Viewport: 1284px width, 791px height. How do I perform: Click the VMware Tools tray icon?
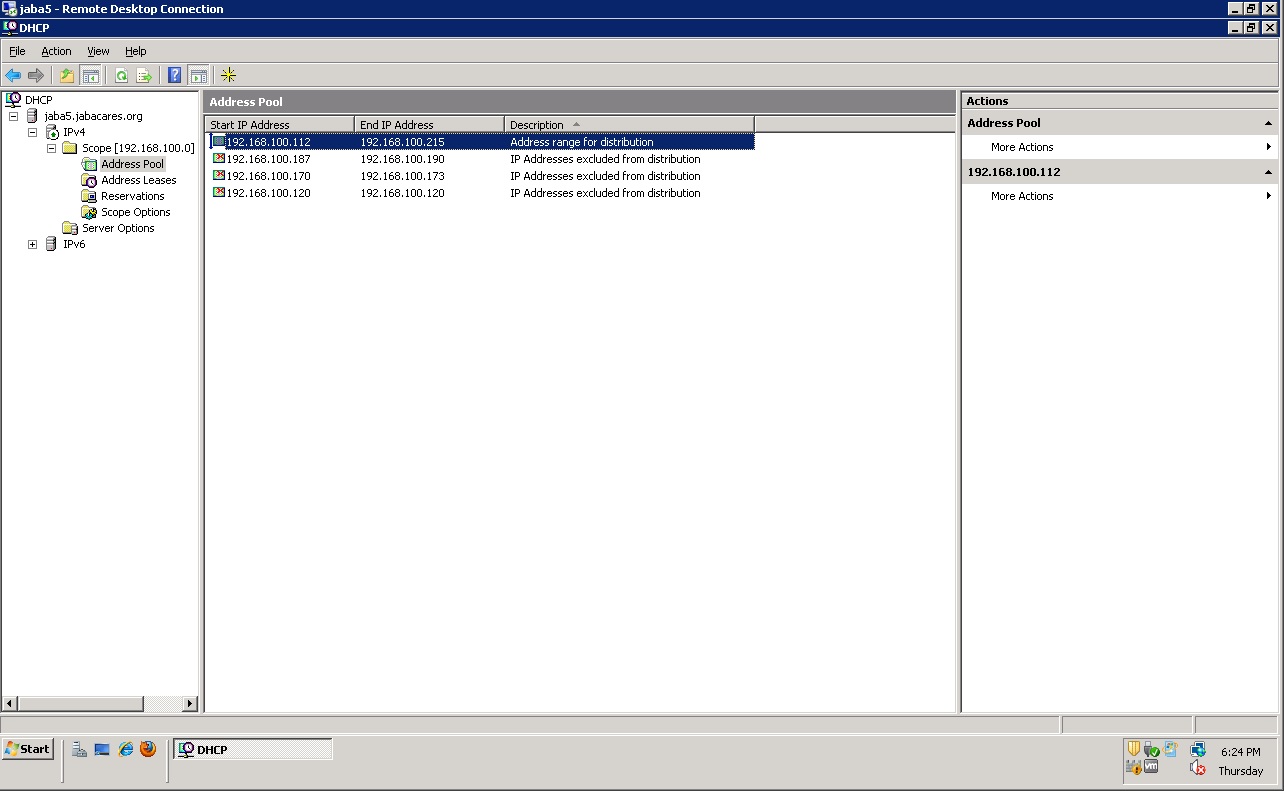pyautogui.click(x=1150, y=766)
